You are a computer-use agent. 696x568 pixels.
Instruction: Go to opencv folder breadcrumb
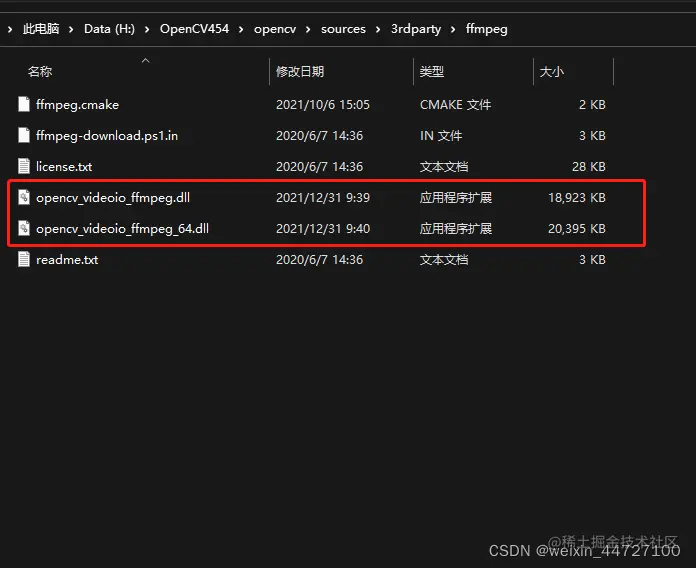pos(275,29)
